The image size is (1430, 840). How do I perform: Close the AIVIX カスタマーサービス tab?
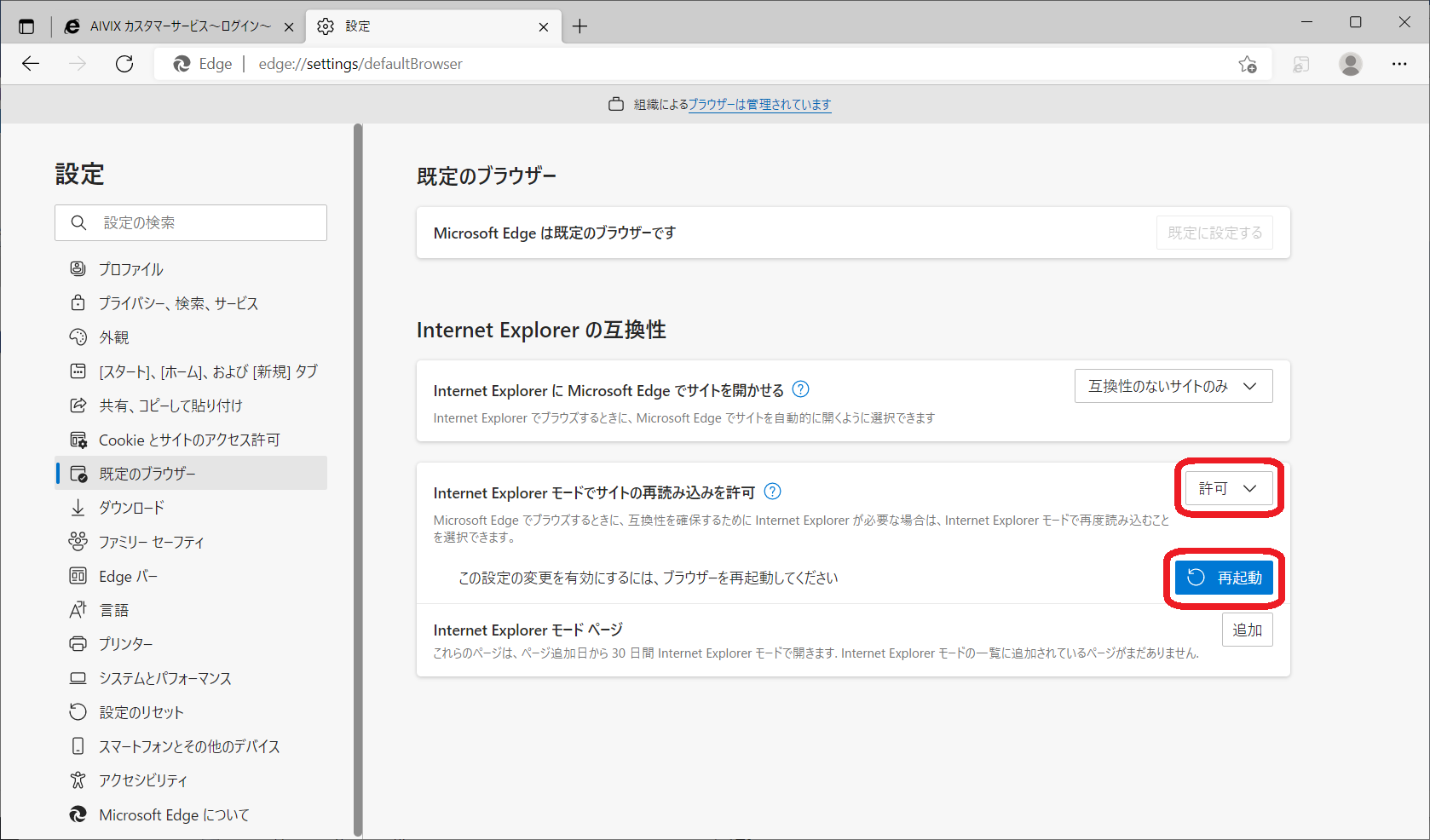tap(289, 27)
